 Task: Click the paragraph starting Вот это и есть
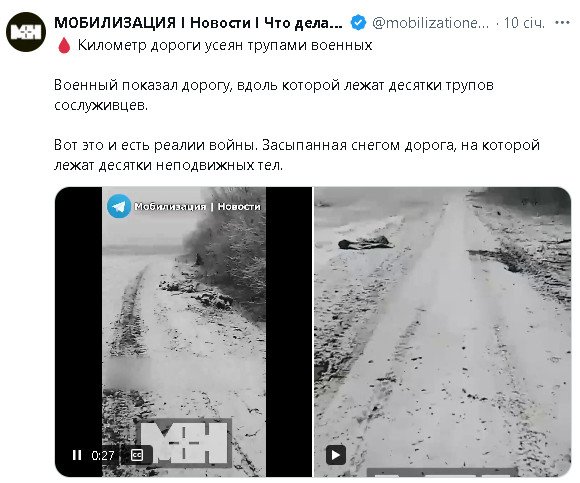297,155
